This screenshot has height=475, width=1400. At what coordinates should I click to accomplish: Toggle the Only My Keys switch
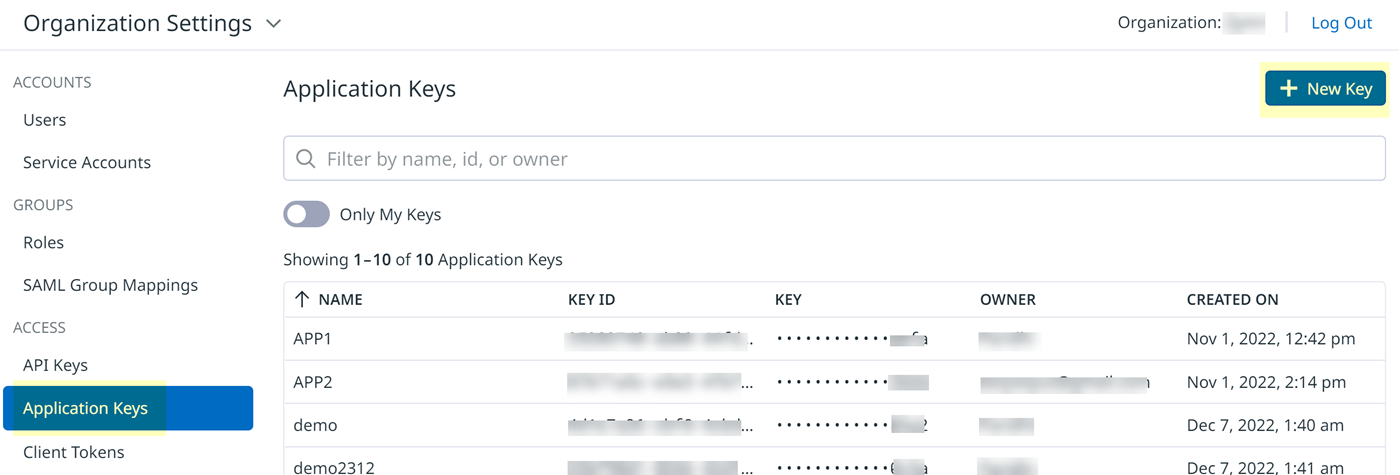tap(306, 214)
